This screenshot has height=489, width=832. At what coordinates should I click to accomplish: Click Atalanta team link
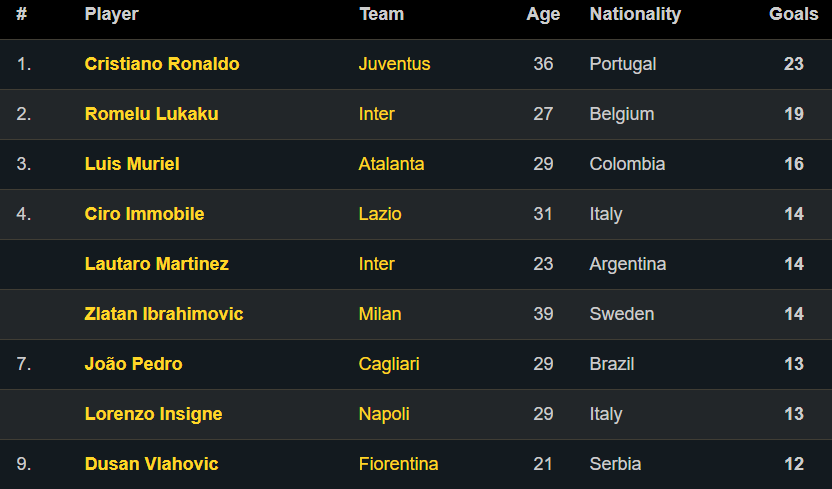tap(391, 164)
